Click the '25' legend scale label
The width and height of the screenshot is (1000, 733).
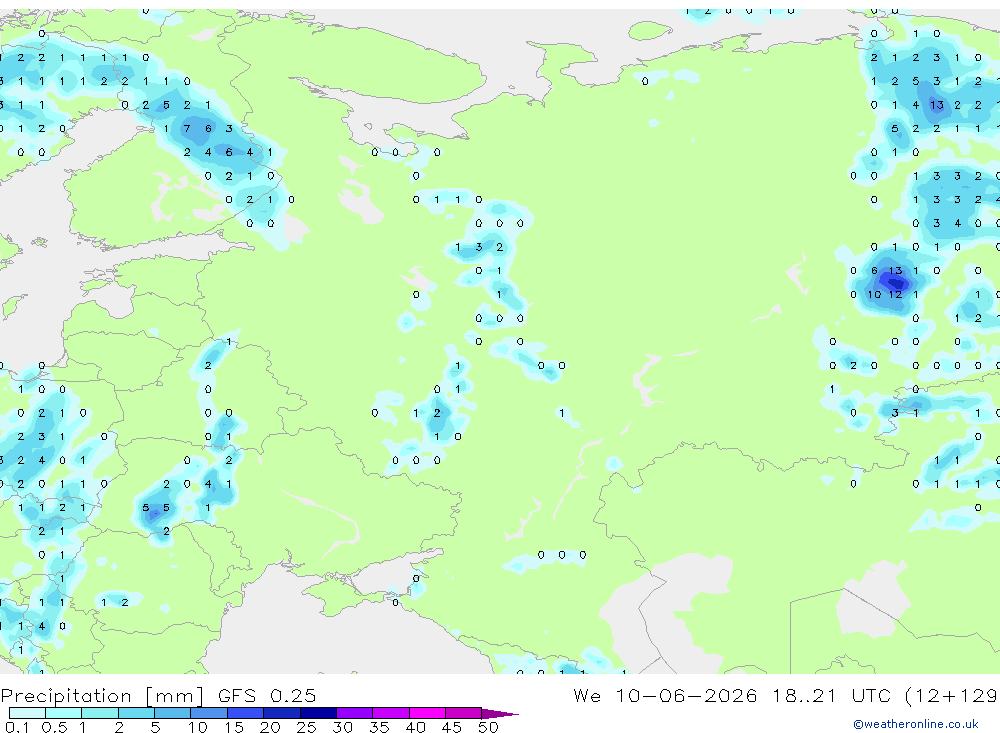[306, 727]
